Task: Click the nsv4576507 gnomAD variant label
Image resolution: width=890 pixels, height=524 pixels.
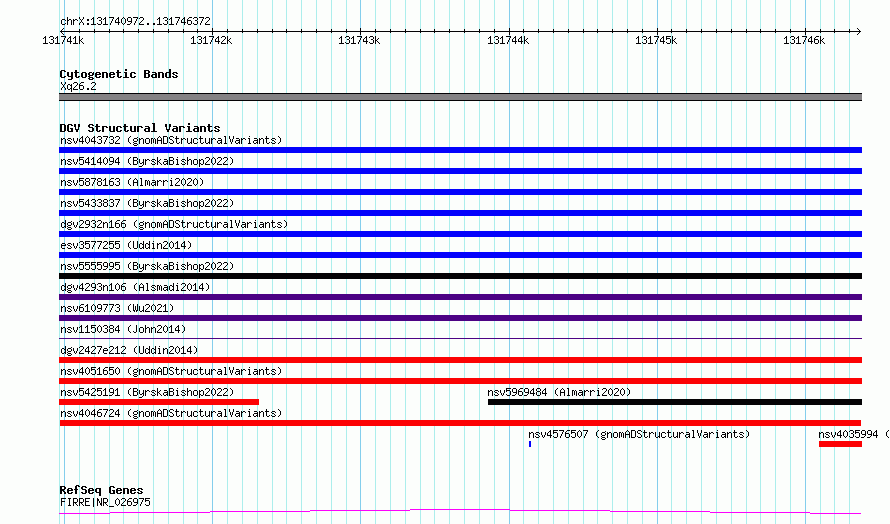Action: coord(639,434)
